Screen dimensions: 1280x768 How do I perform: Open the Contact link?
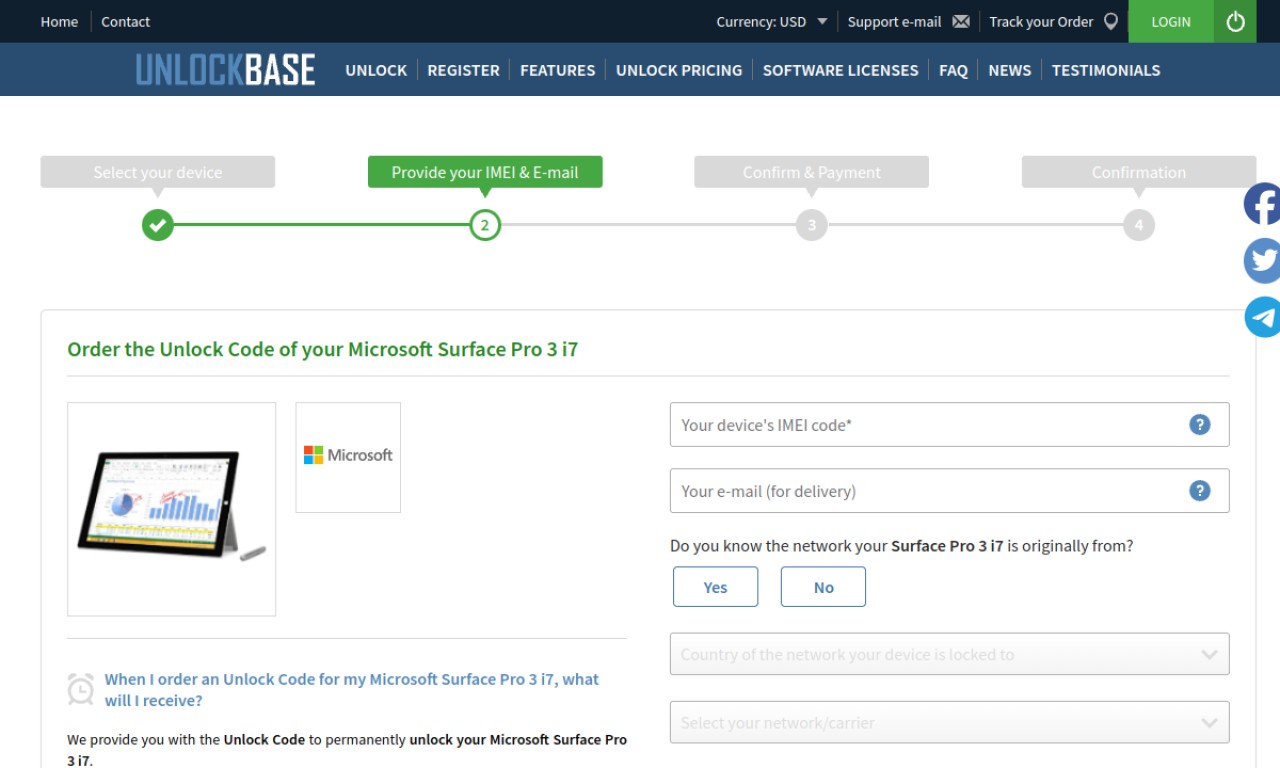(125, 21)
